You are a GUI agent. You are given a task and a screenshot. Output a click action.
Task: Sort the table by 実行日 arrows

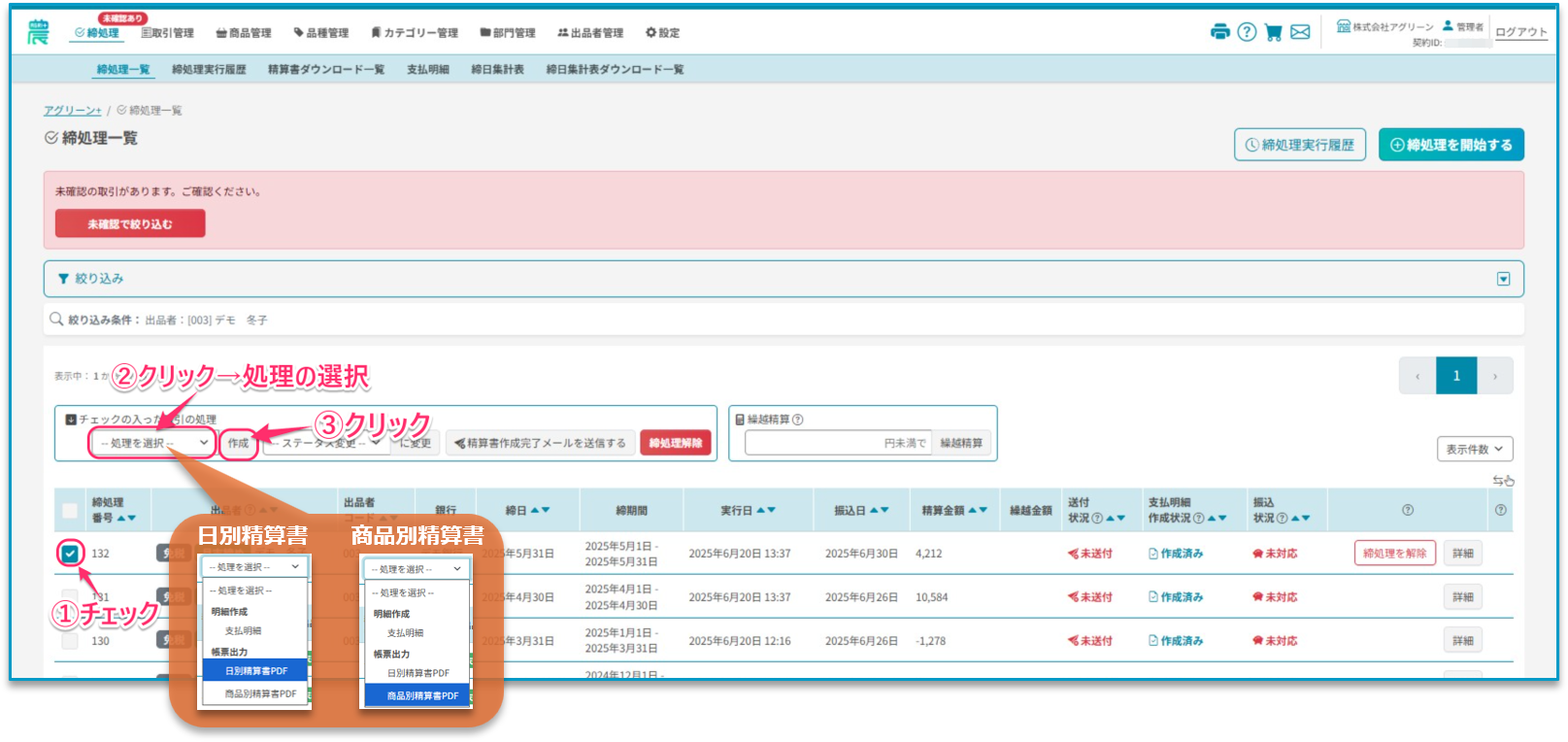(x=766, y=510)
